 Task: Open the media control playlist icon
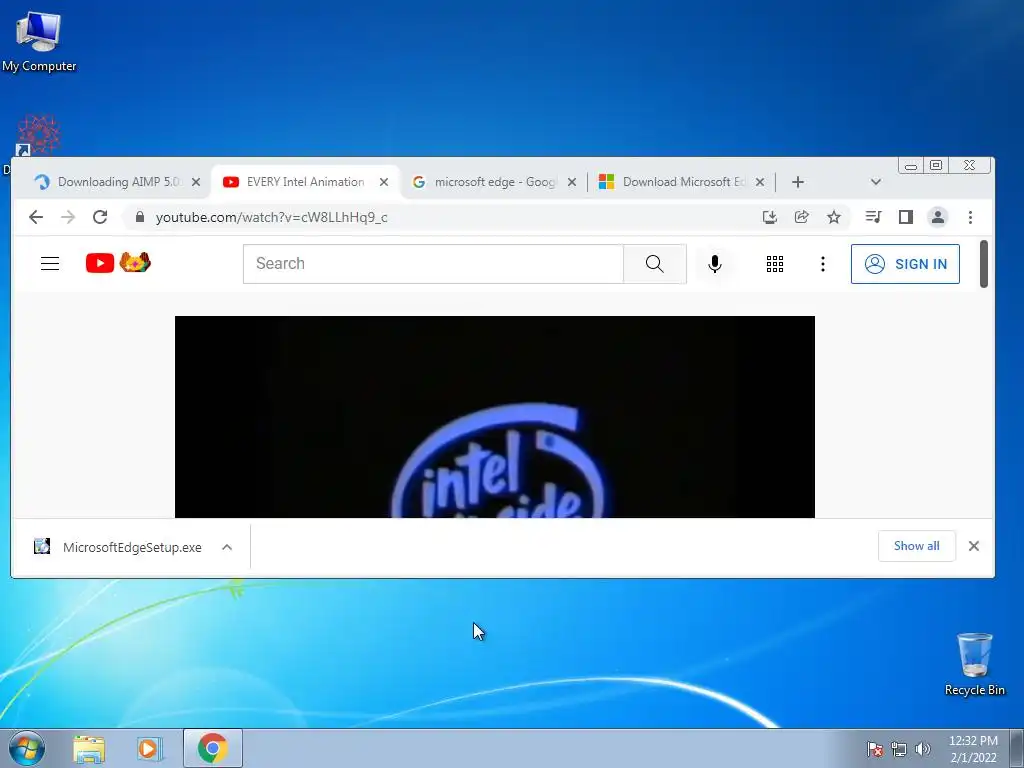873,217
